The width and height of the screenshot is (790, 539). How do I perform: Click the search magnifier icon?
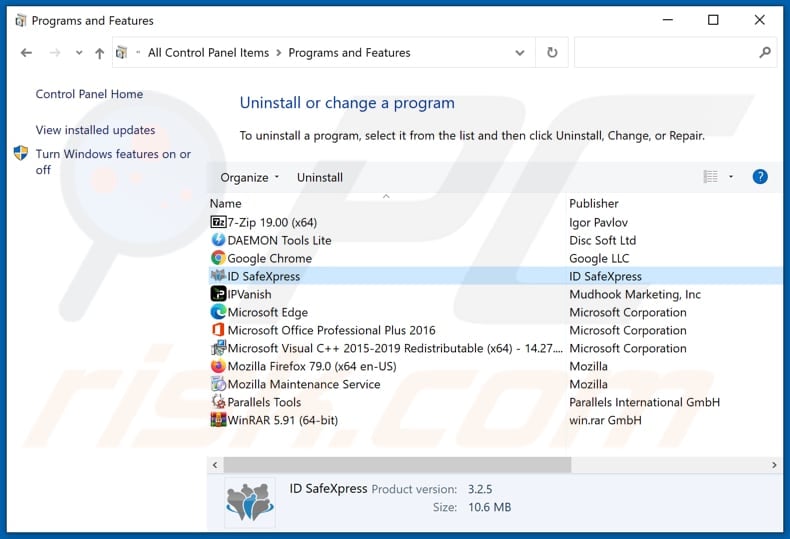tap(765, 52)
